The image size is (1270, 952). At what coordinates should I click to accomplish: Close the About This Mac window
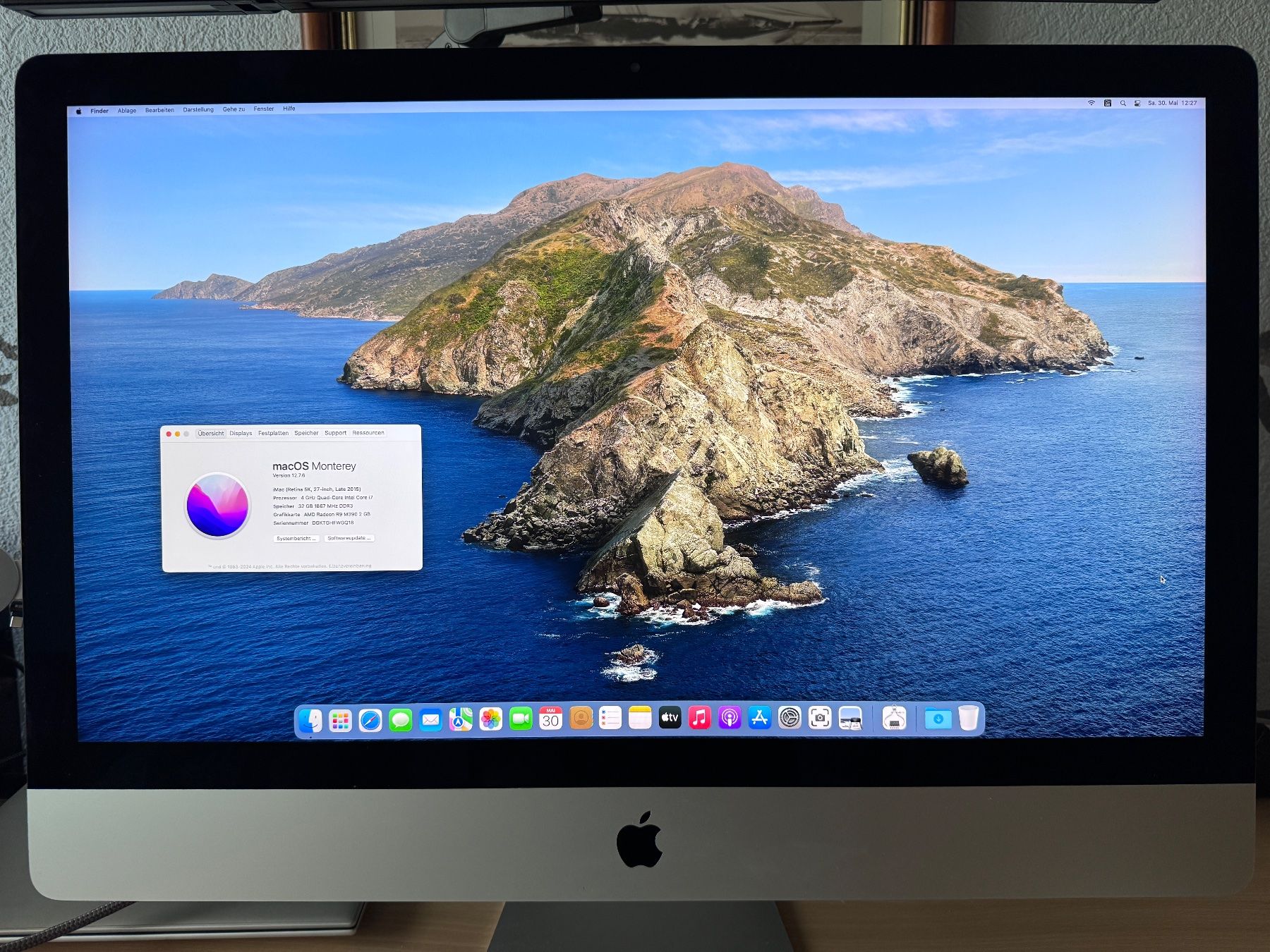[169, 434]
